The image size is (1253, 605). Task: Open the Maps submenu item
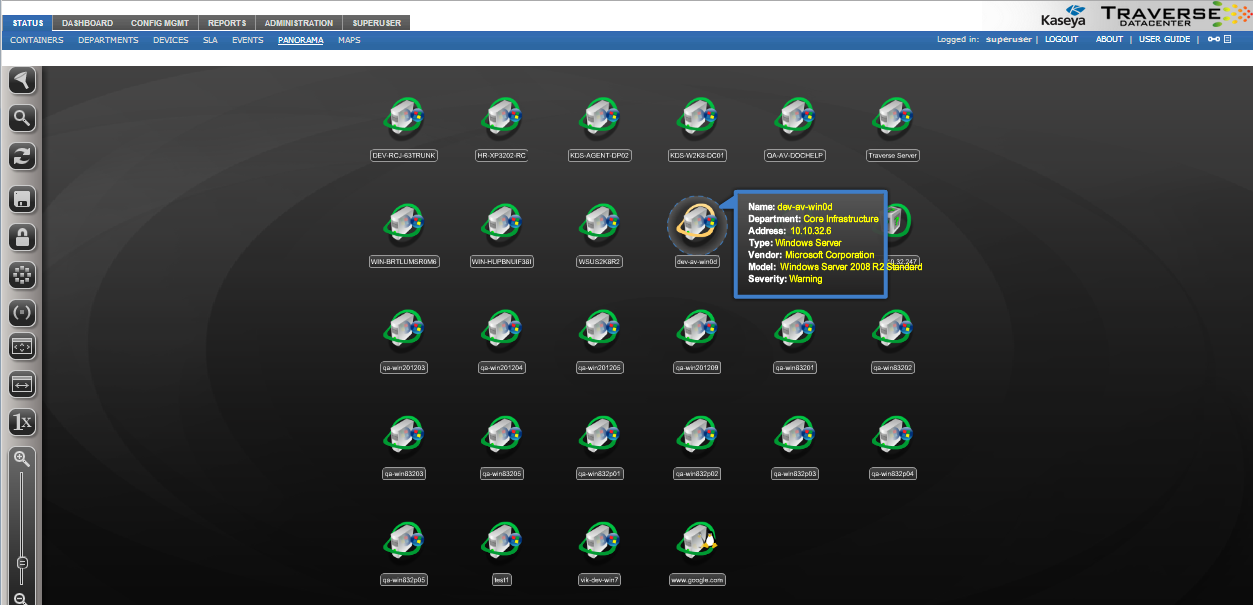(x=349, y=40)
